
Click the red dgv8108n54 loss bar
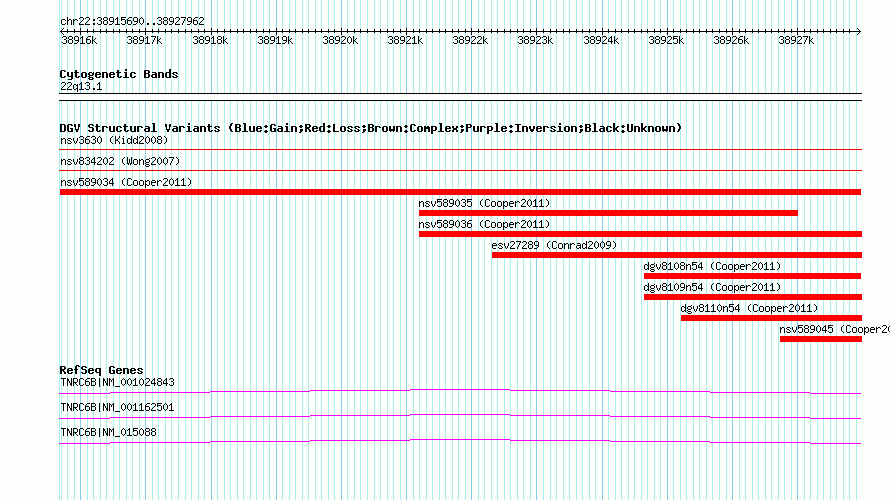(x=753, y=276)
